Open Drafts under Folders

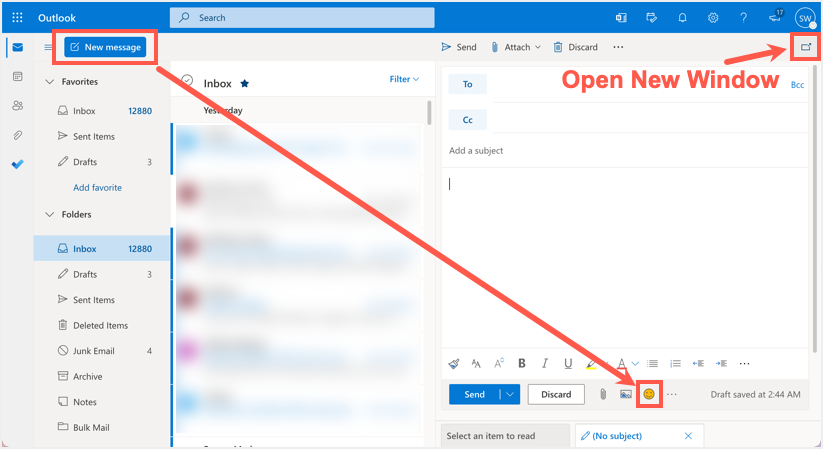[x=102, y=274]
